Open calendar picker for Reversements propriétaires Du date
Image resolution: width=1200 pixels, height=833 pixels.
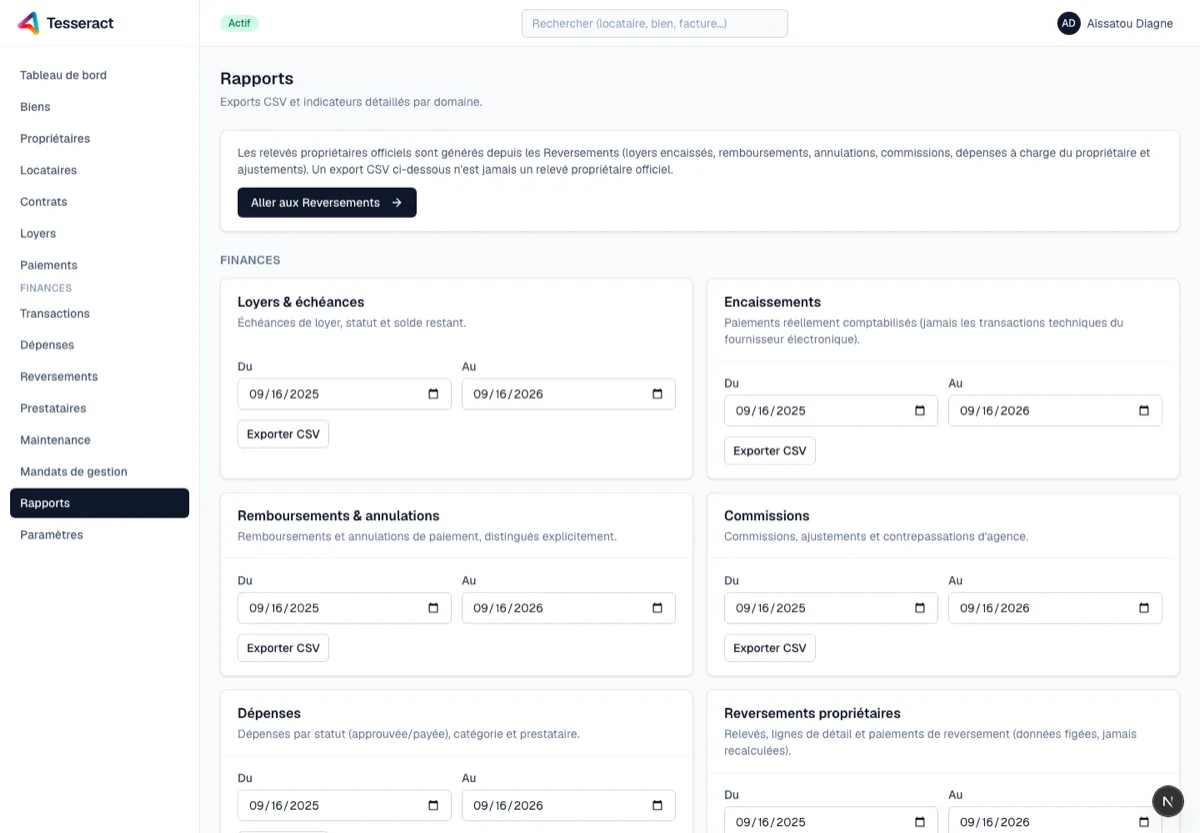pyautogui.click(x=920, y=822)
